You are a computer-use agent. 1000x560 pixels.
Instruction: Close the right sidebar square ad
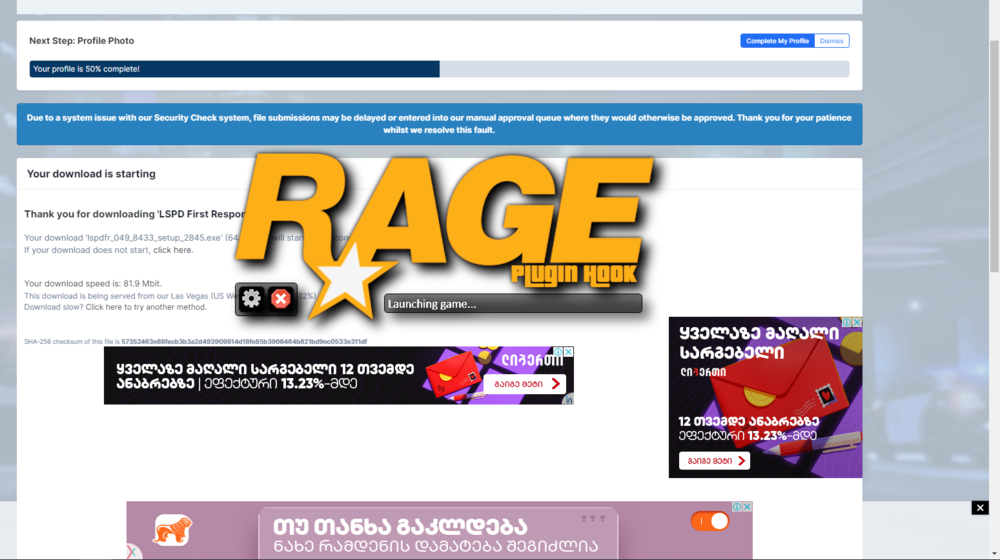[x=857, y=322]
